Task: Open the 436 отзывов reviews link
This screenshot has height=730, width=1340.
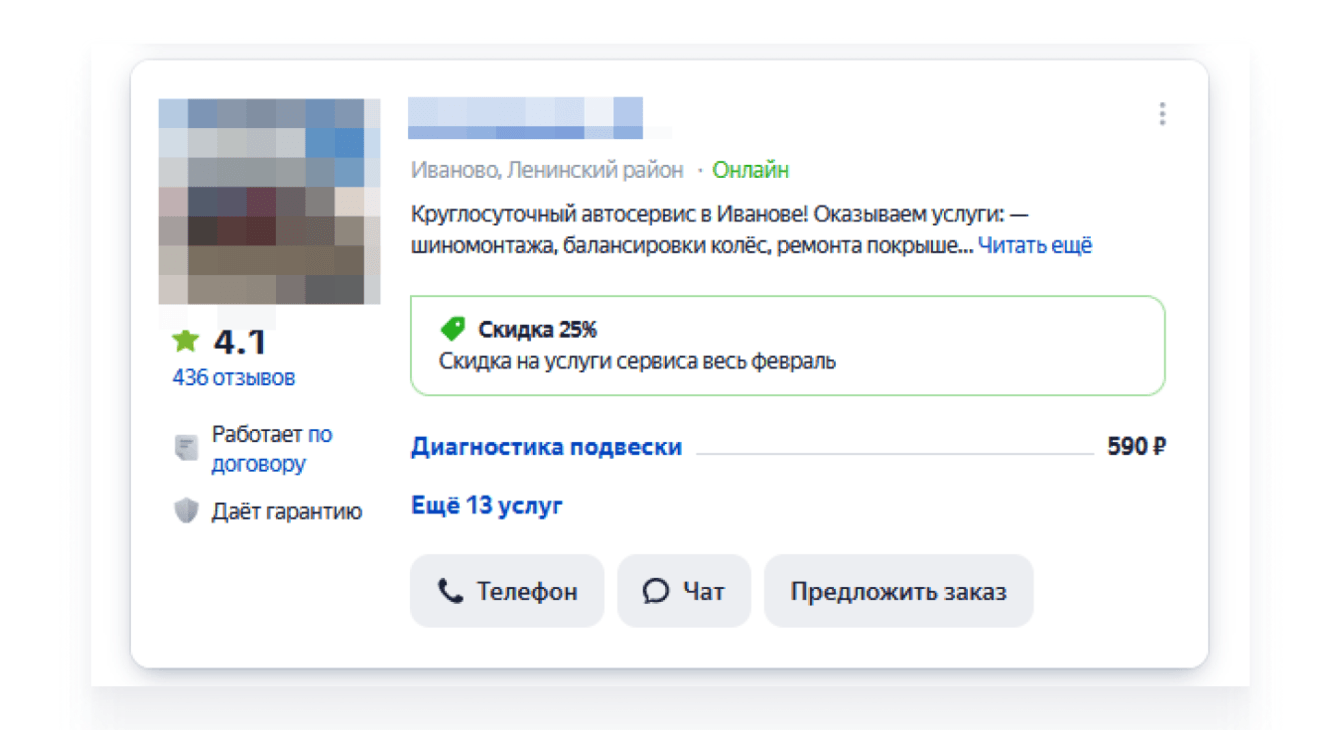Action: 234,378
